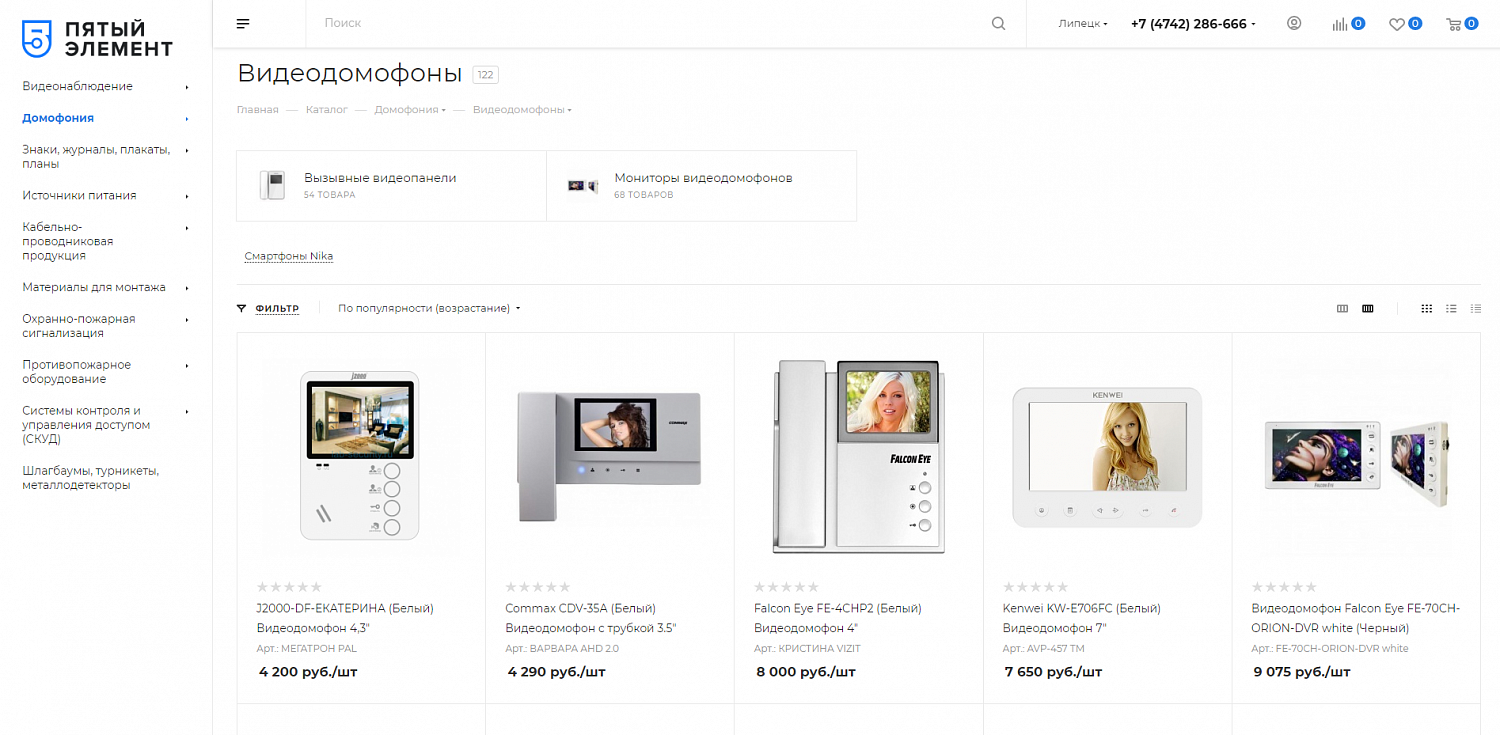This screenshot has width=1500, height=735.
Task: Open Шлагбаумы, турникеты, металлодетекторы category
Action: (91, 478)
